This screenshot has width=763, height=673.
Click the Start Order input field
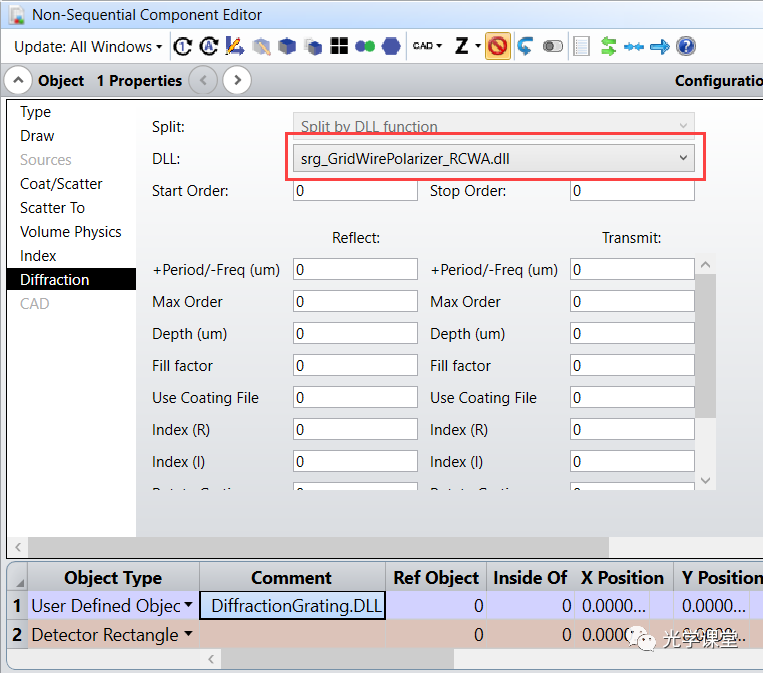pyautogui.click(x=355, y=190)
